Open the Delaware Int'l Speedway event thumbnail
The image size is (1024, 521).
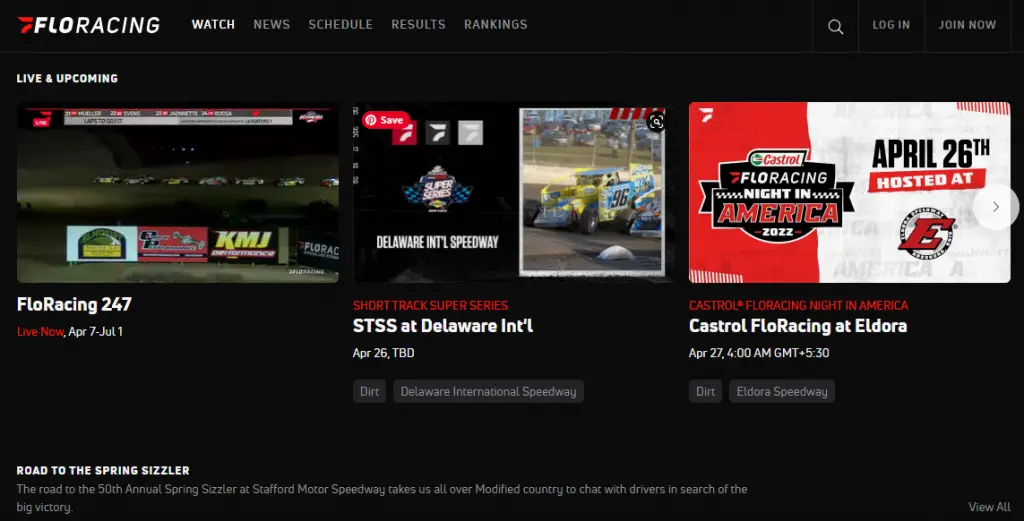(513, 193)
